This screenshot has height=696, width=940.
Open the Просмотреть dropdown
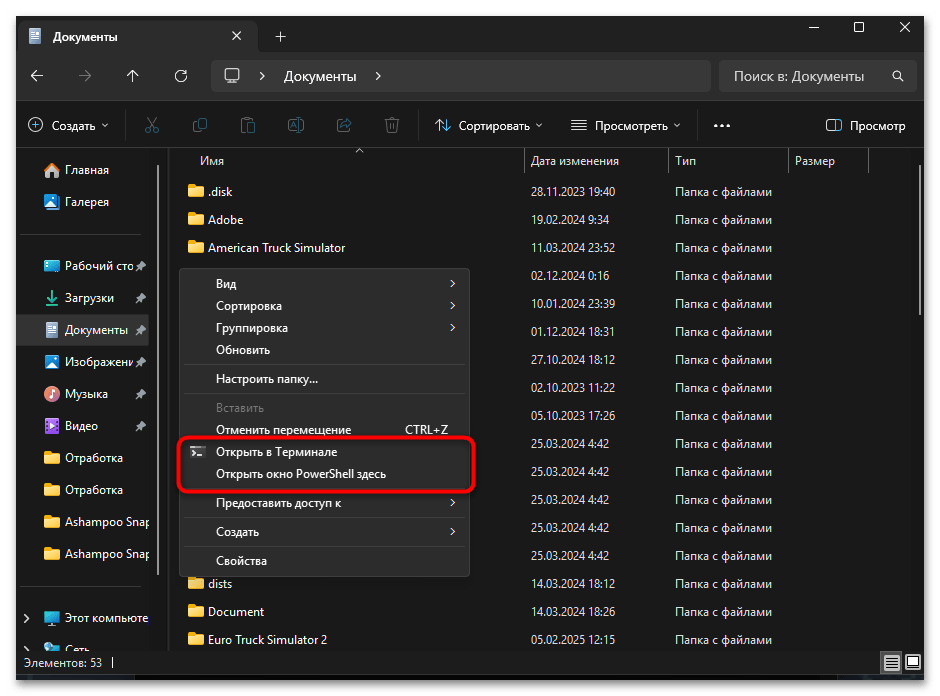click(625, 125)
